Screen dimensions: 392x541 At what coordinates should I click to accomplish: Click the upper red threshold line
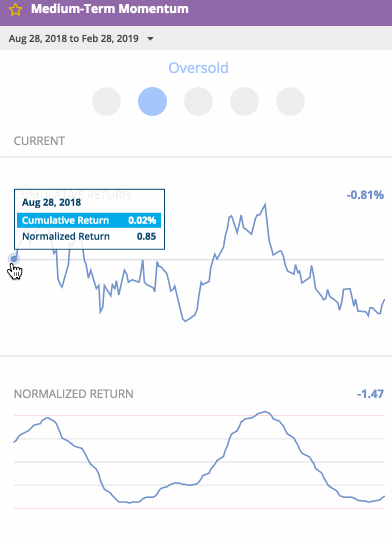[199, 415]
